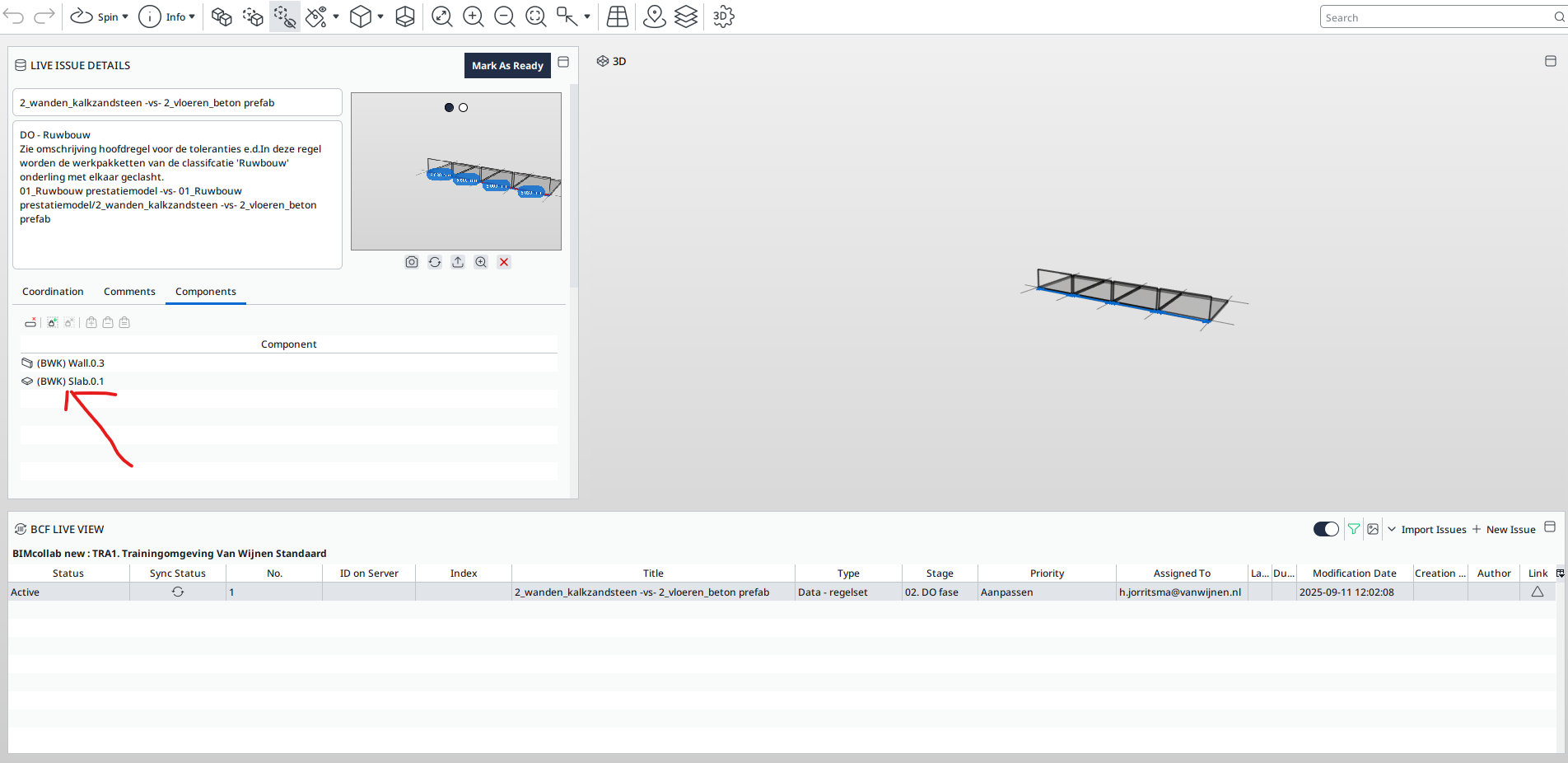Expand the cube view orientation dropdown arrow
The image size is (1568, 763).
pos(380,16)
